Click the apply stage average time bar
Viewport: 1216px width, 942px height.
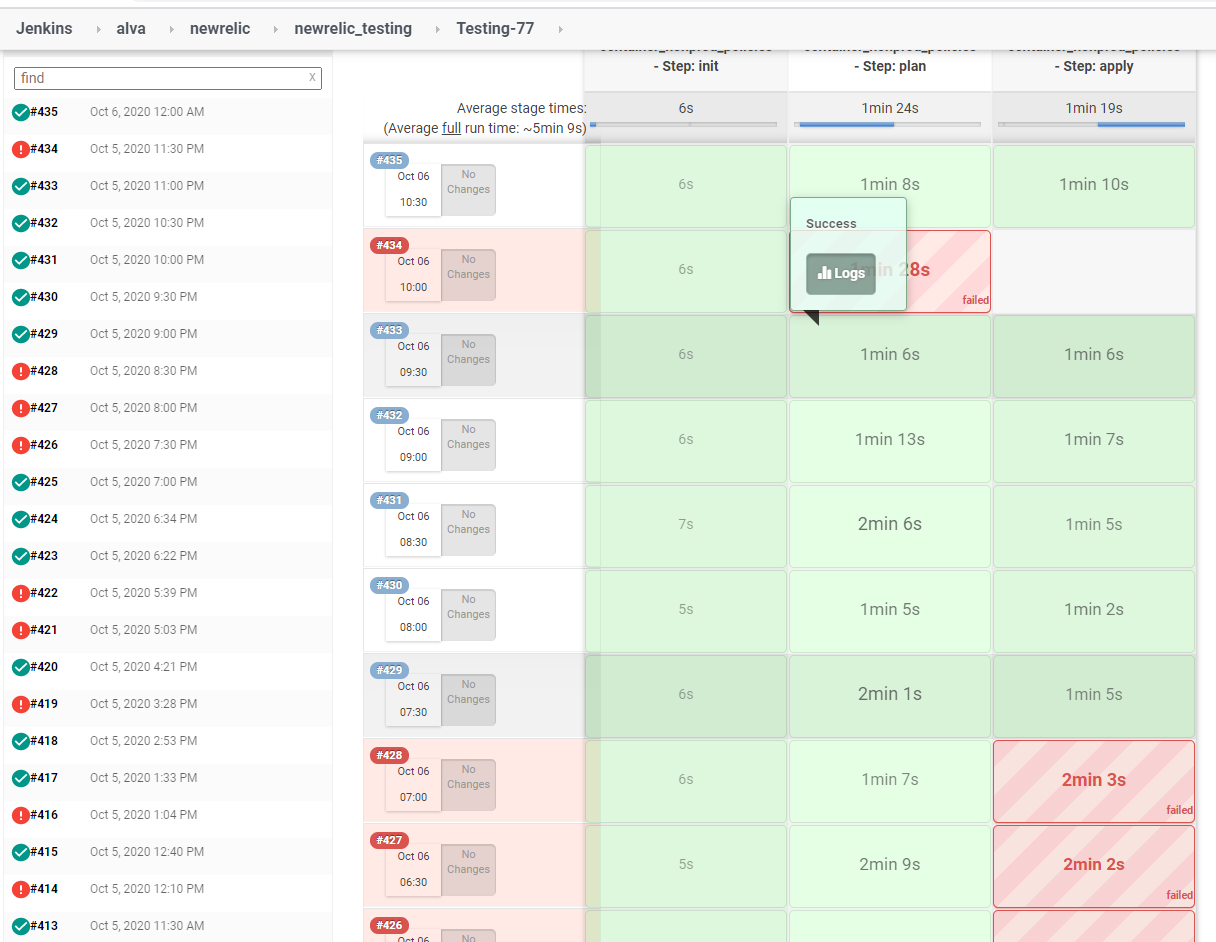point(1092,125)
